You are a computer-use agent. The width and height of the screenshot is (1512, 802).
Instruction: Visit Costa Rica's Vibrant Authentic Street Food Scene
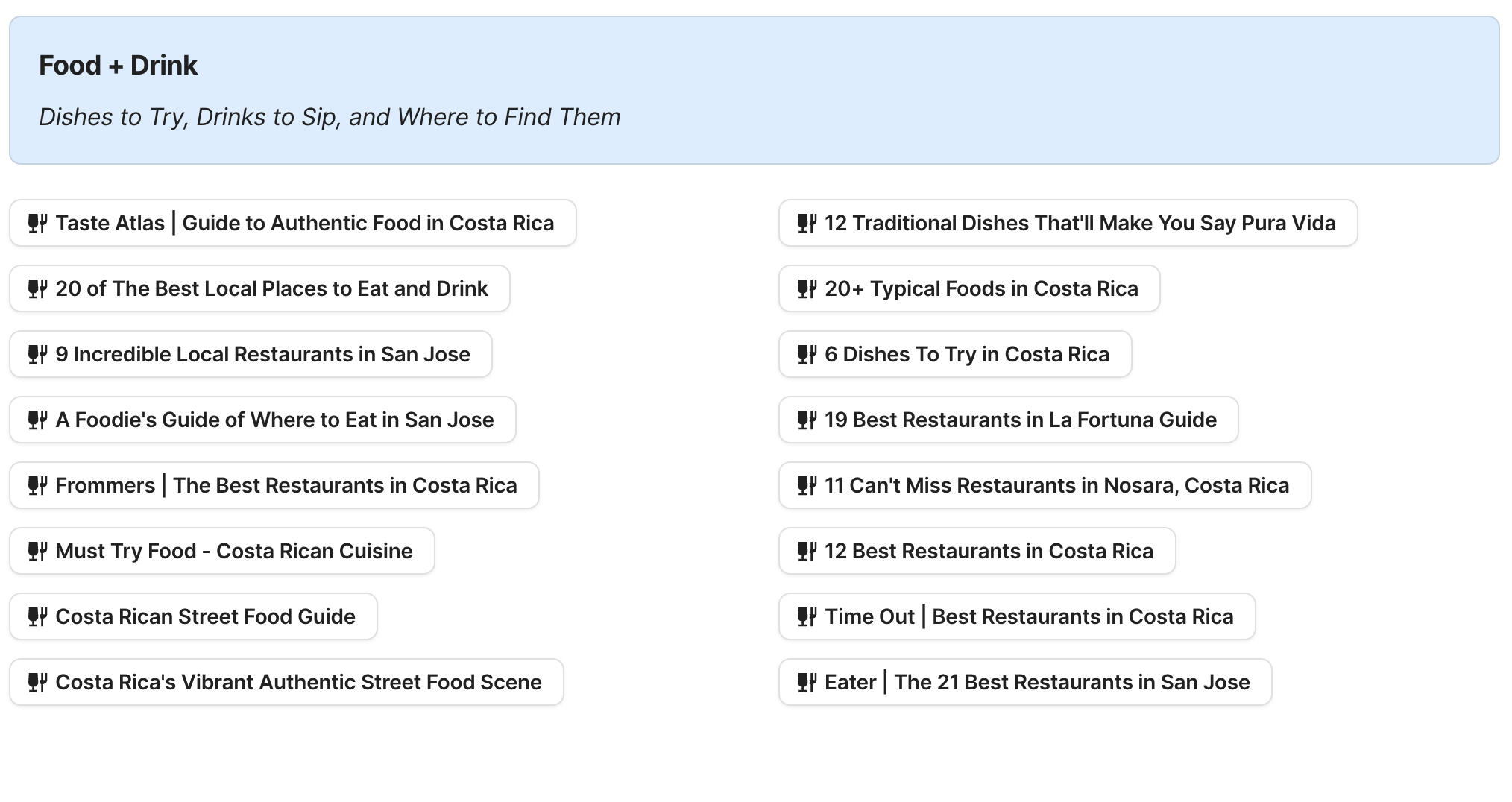tap(298, 682)
